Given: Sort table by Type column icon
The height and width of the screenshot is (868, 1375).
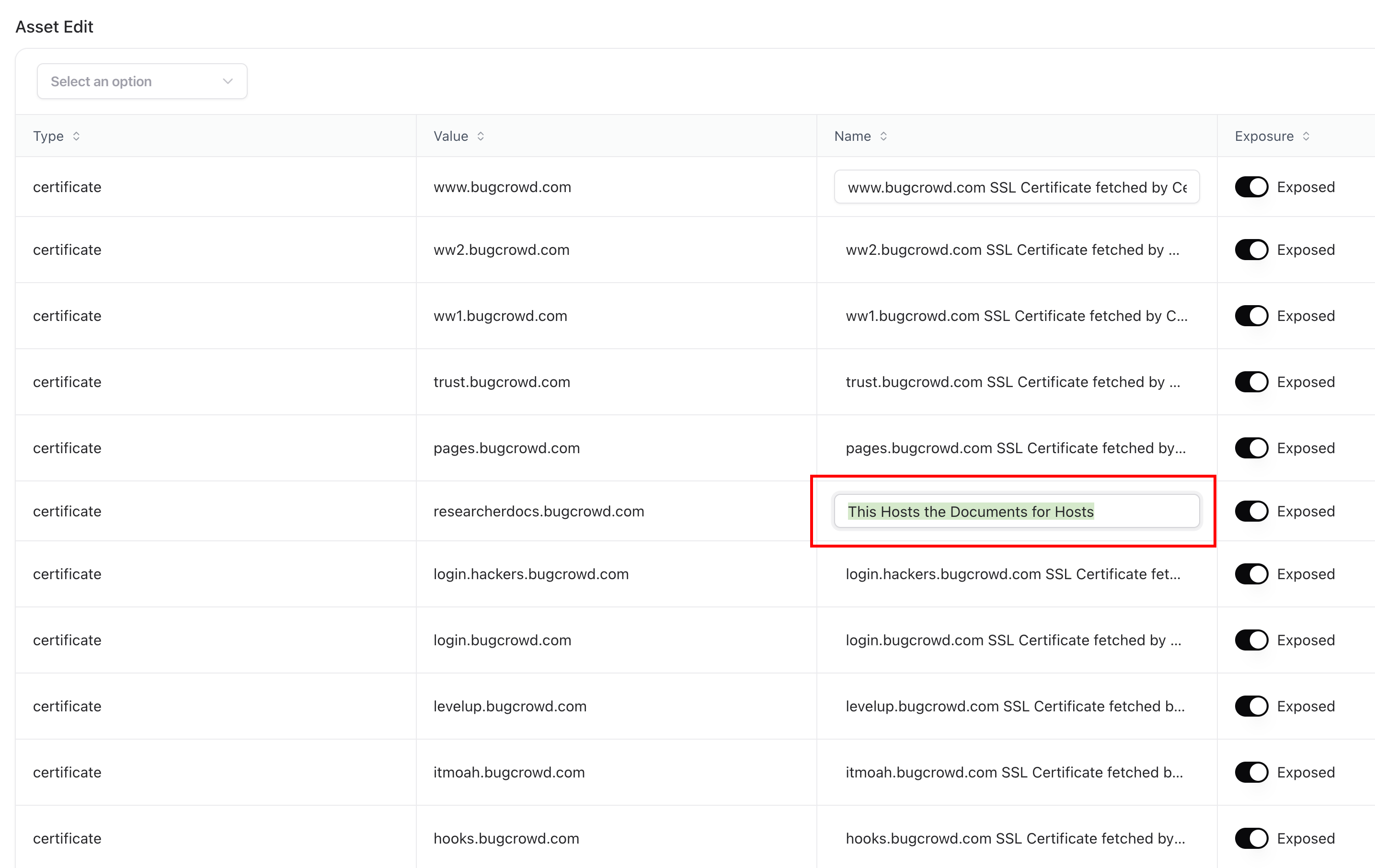Looking at the screenshot, I should (x=76, y=136).
